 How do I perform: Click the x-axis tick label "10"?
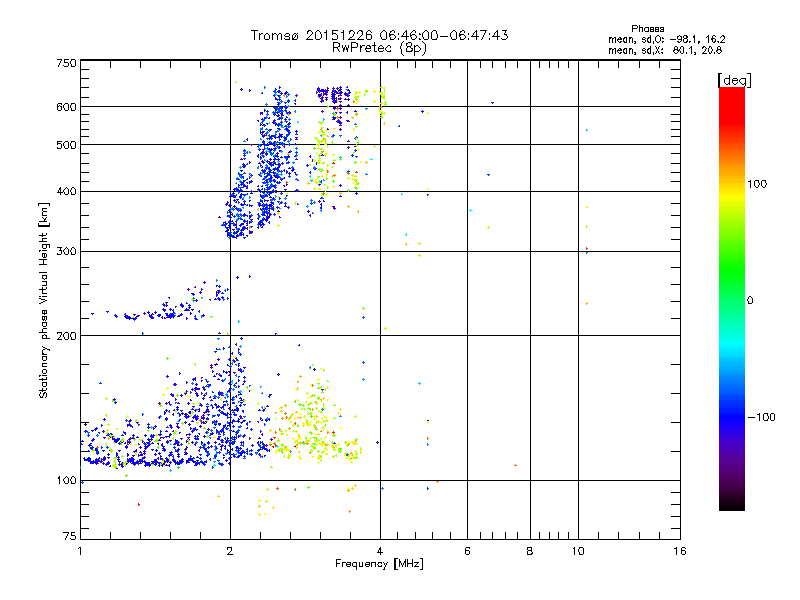tap(578, 551)
